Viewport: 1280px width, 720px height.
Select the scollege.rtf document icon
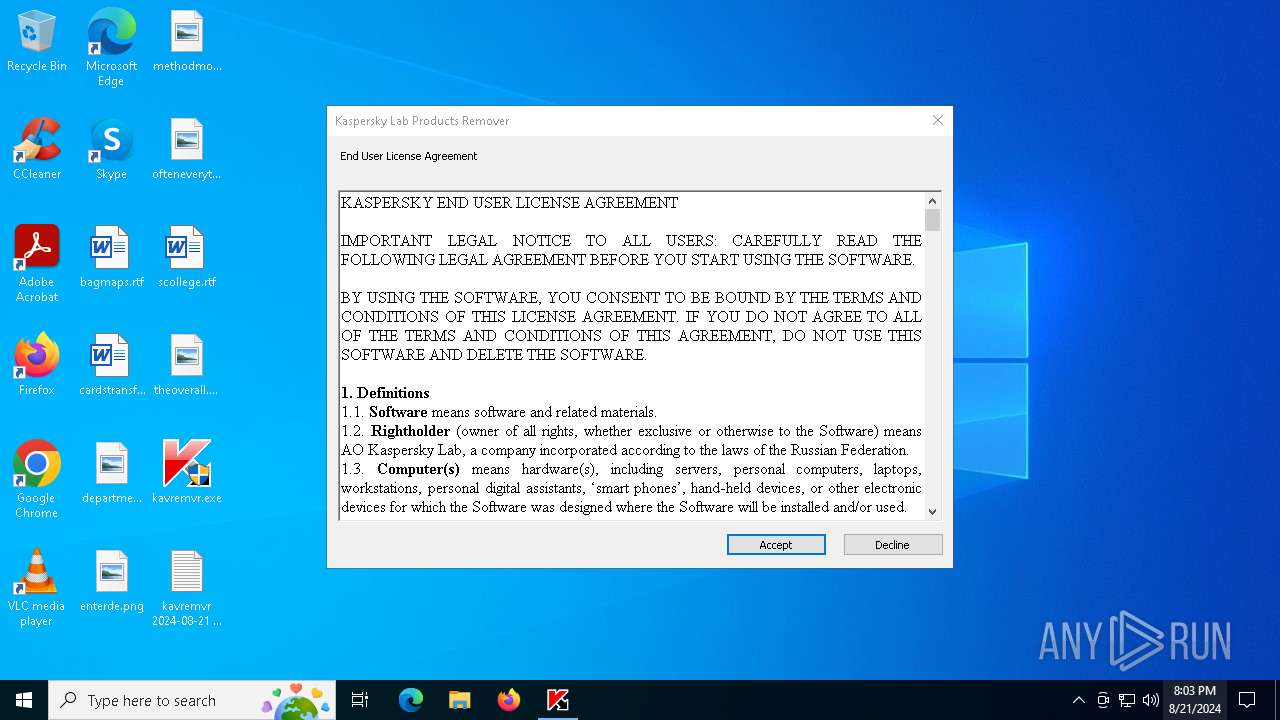187,258
